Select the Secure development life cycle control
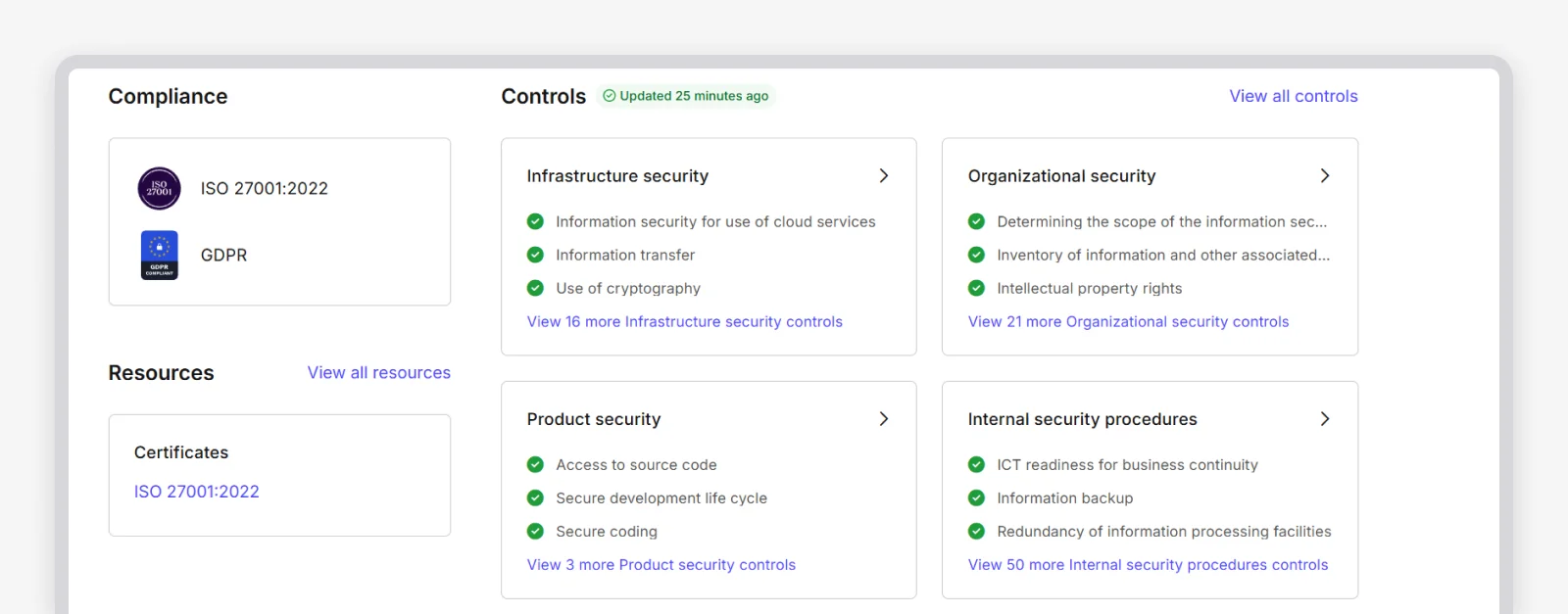This screenshot has height=614, width=1568. [x=661, y=497]
